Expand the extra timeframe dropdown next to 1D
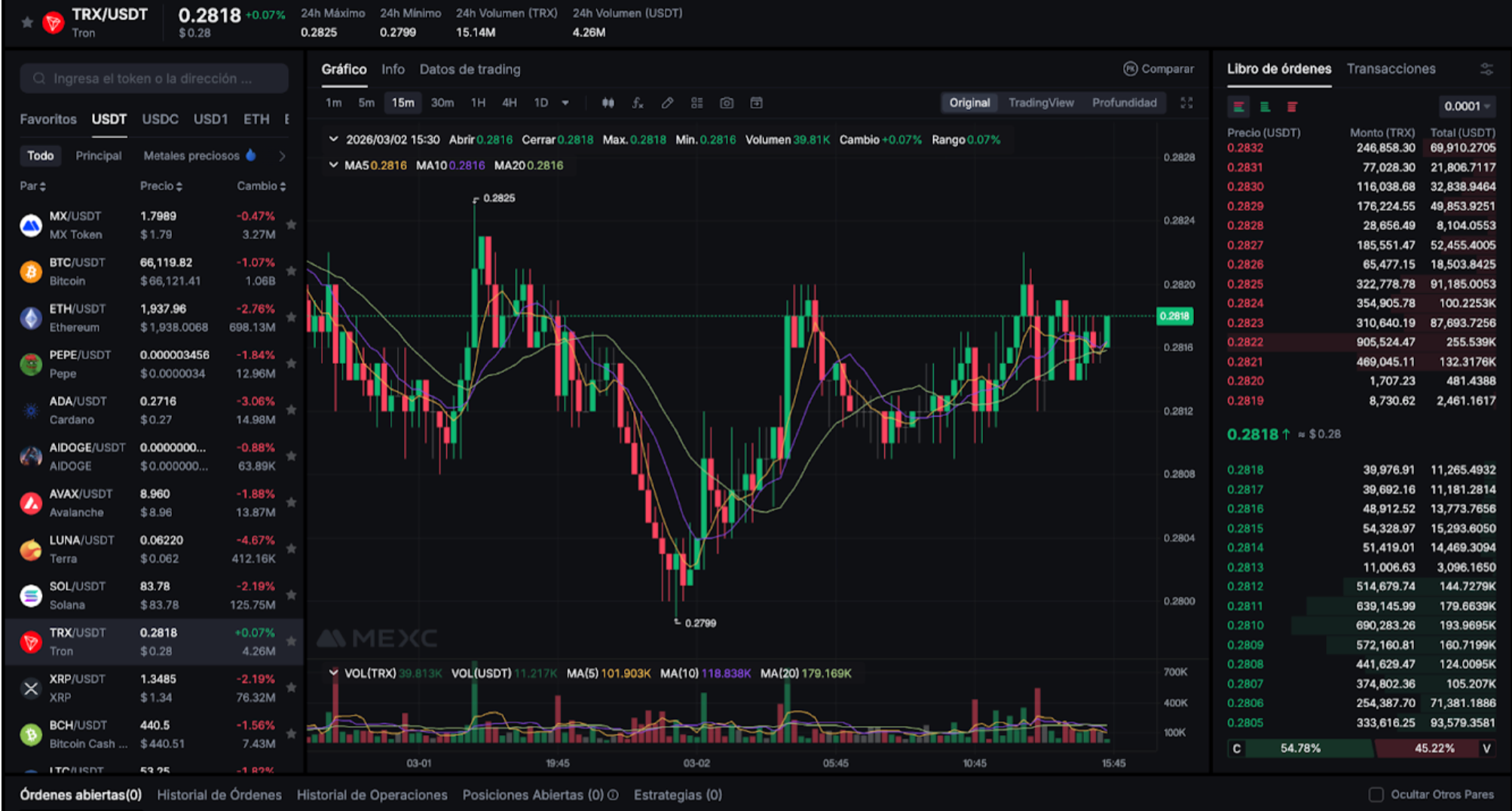 point(565,103)
